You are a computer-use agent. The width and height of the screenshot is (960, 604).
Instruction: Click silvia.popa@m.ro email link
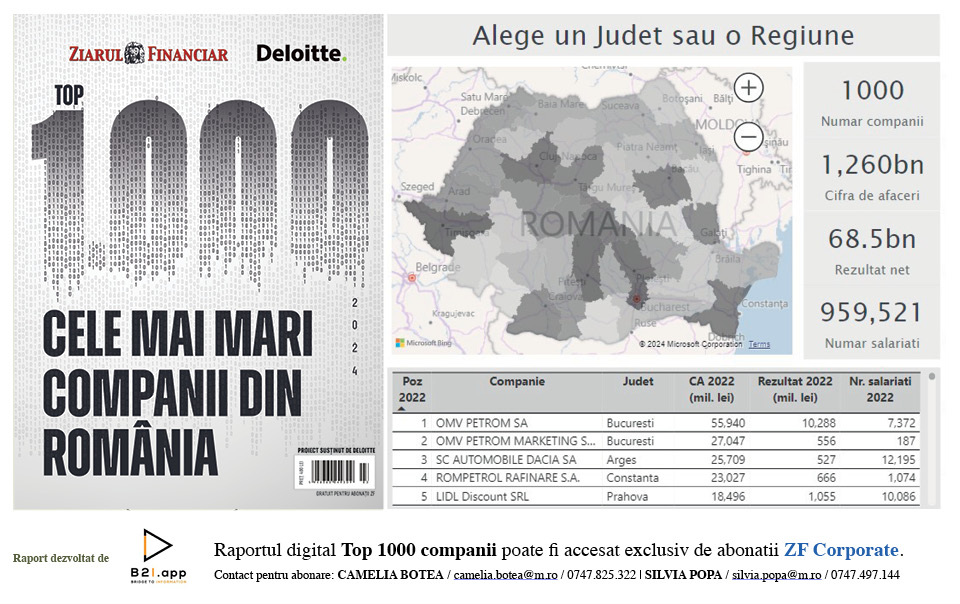[776, 575]
